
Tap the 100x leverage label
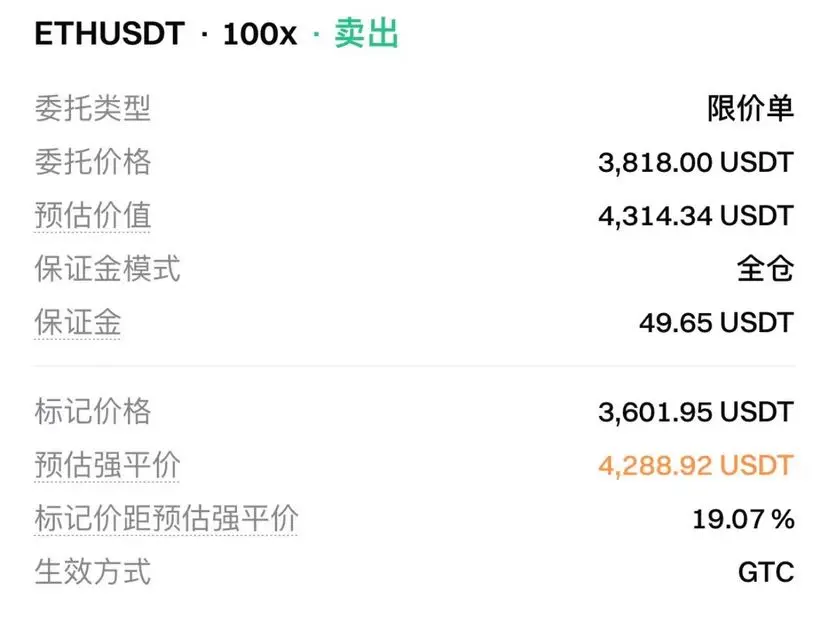click(260, 34)
